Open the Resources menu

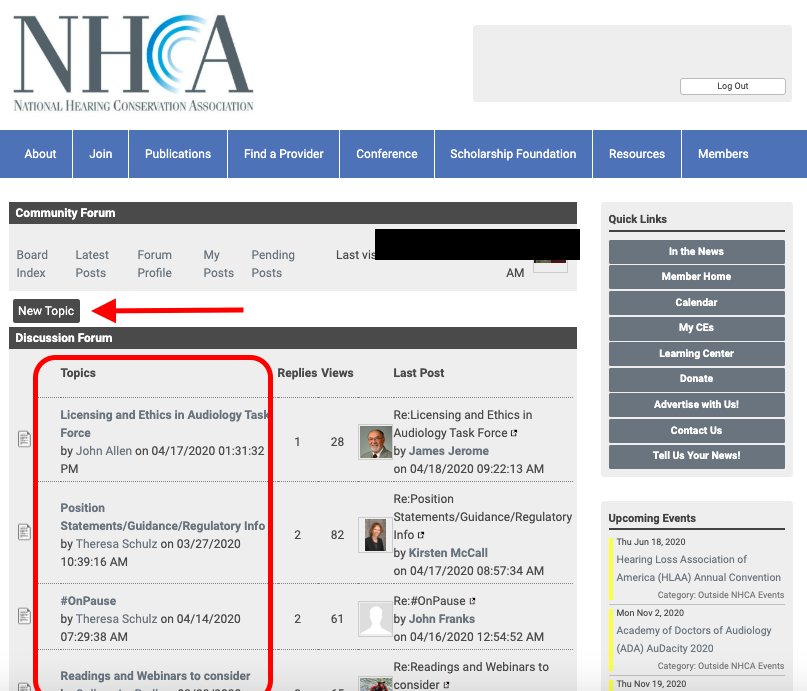637,154
